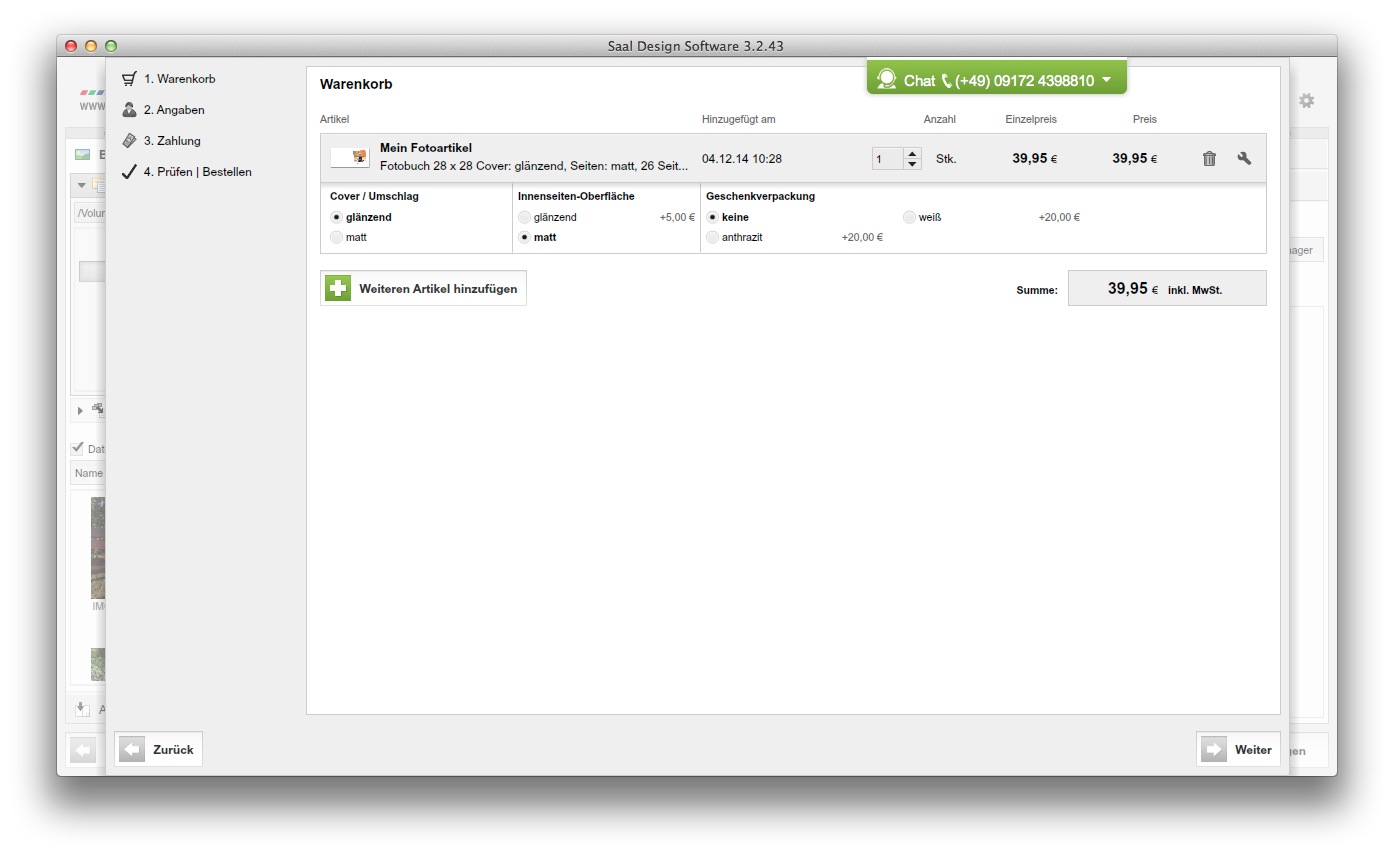
Task: Expand the collapsed section in background window
Action: point(81,410)
